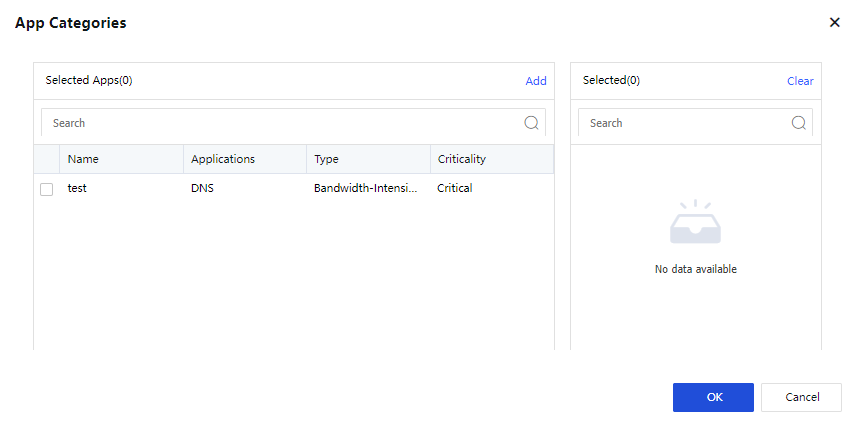Confirm with the OK button
Viewport: 857px width, 424px height.
pos(713,397)
